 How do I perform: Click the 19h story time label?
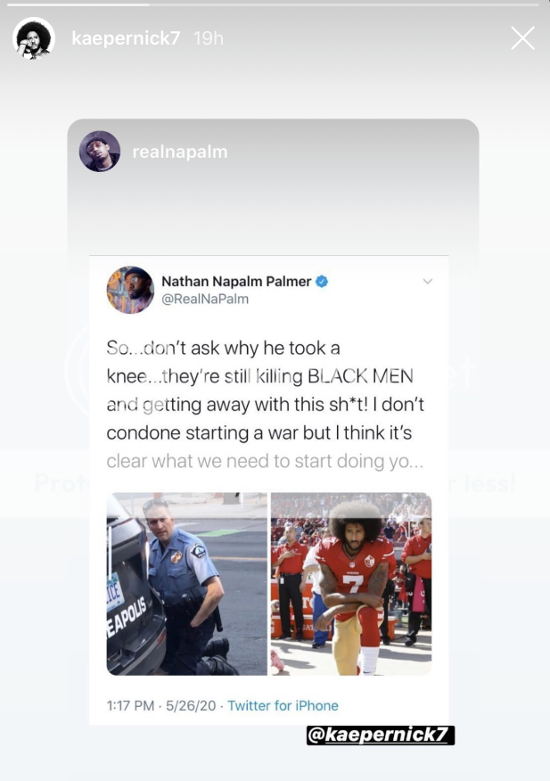coord(208,38)
